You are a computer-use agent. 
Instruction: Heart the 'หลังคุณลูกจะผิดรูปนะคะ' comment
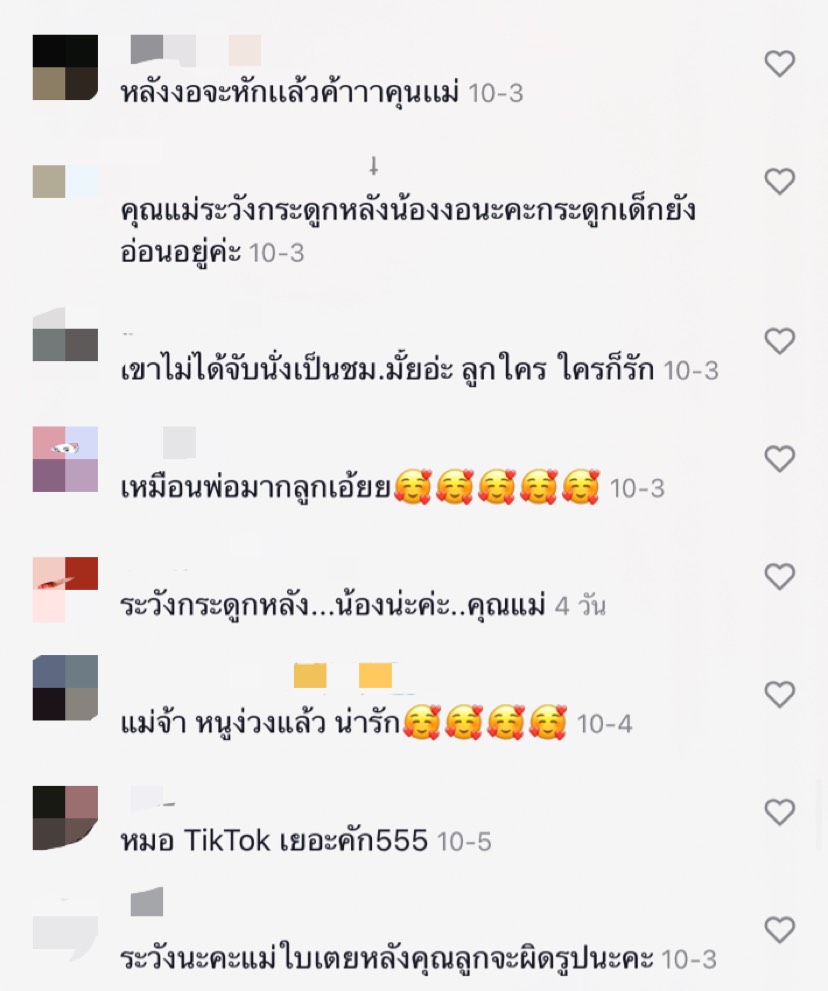[779, 930]
